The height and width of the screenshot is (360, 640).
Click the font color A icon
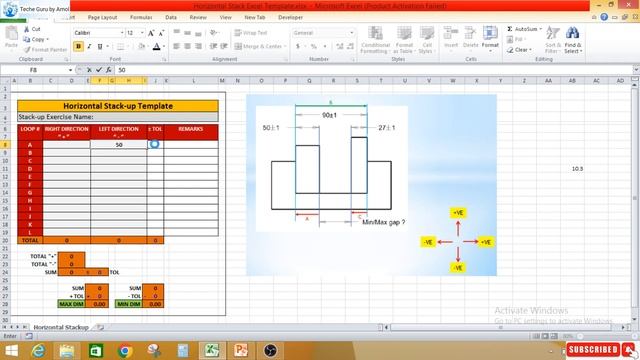tap(156, 47)
